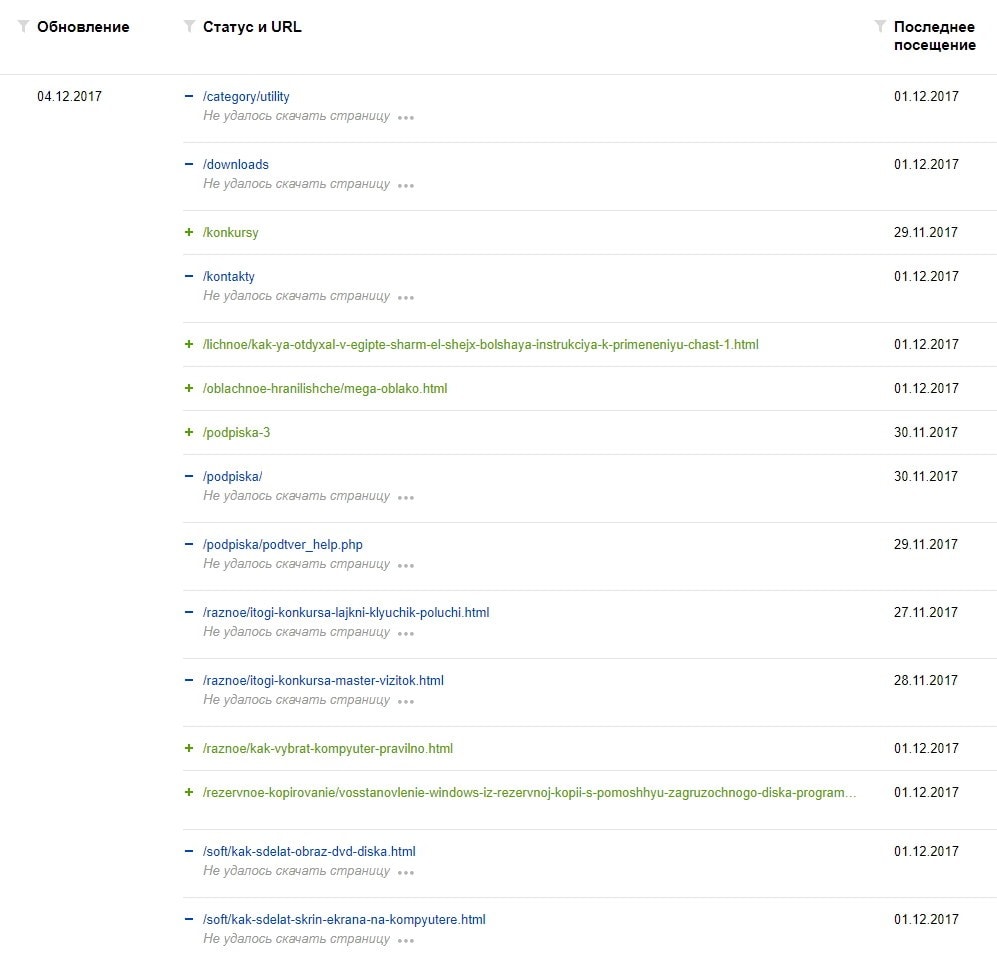Viewport: 997px width, 964px height.
Task: Click the Статус и URL column header
Action: pyautogui.click(x=252, y=27)
